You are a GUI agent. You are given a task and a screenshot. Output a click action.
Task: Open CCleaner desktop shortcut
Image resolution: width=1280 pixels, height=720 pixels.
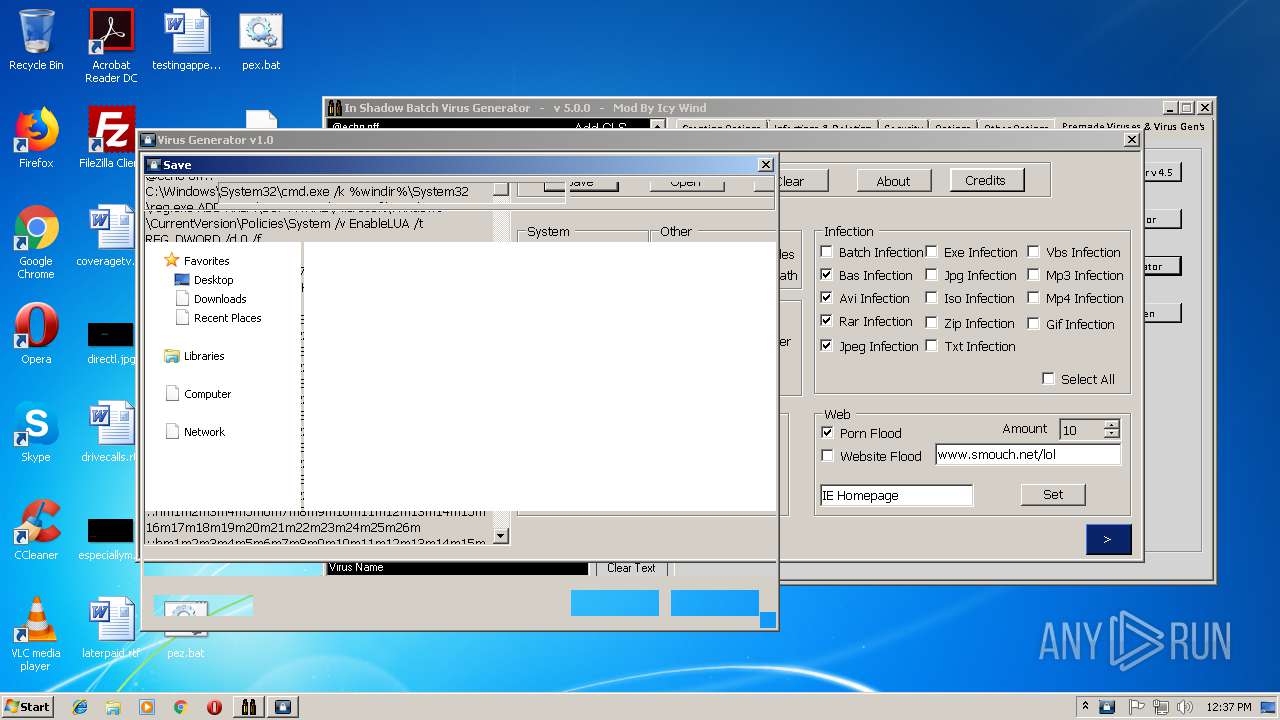[36, 530]
